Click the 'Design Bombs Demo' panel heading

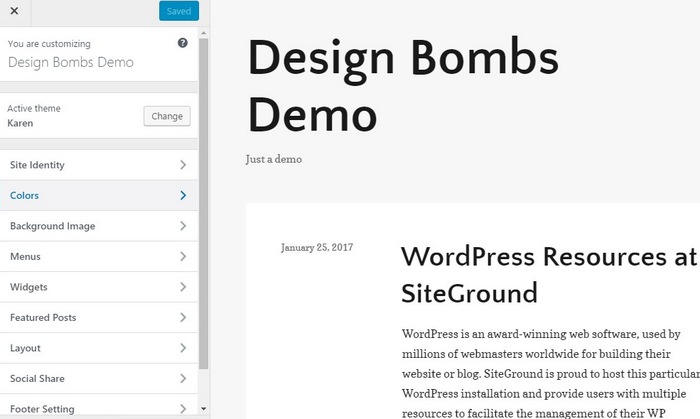(x=71, y=62)
